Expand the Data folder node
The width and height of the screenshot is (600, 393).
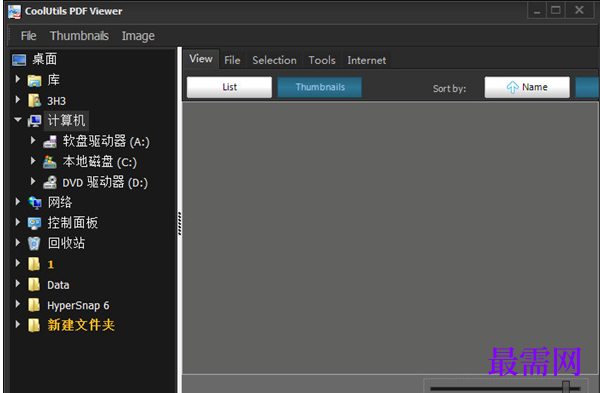(18, 284)
